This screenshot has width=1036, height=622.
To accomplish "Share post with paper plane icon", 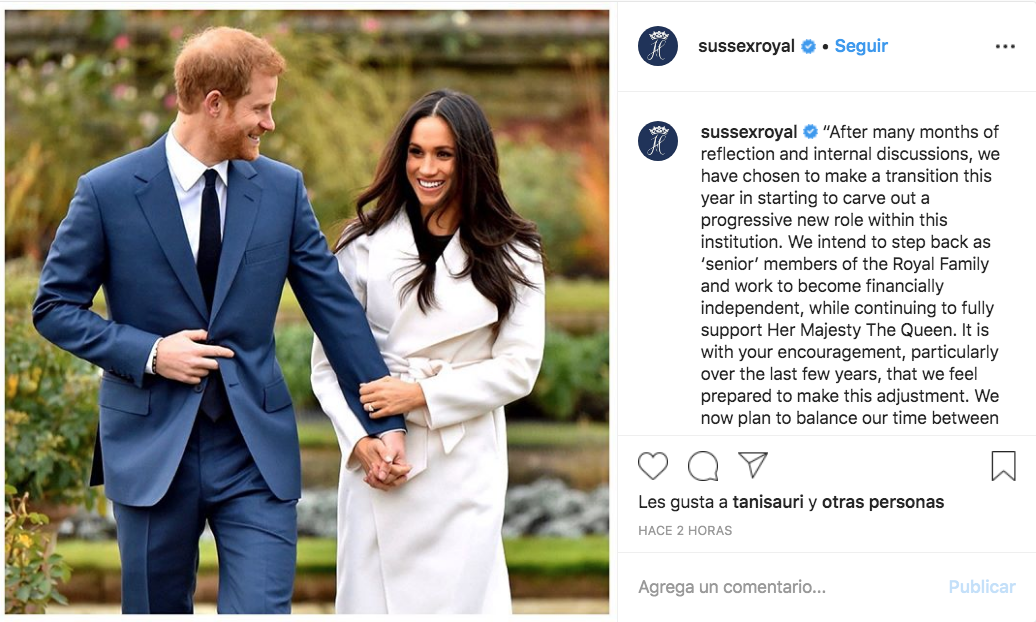I will click(753, 465).
